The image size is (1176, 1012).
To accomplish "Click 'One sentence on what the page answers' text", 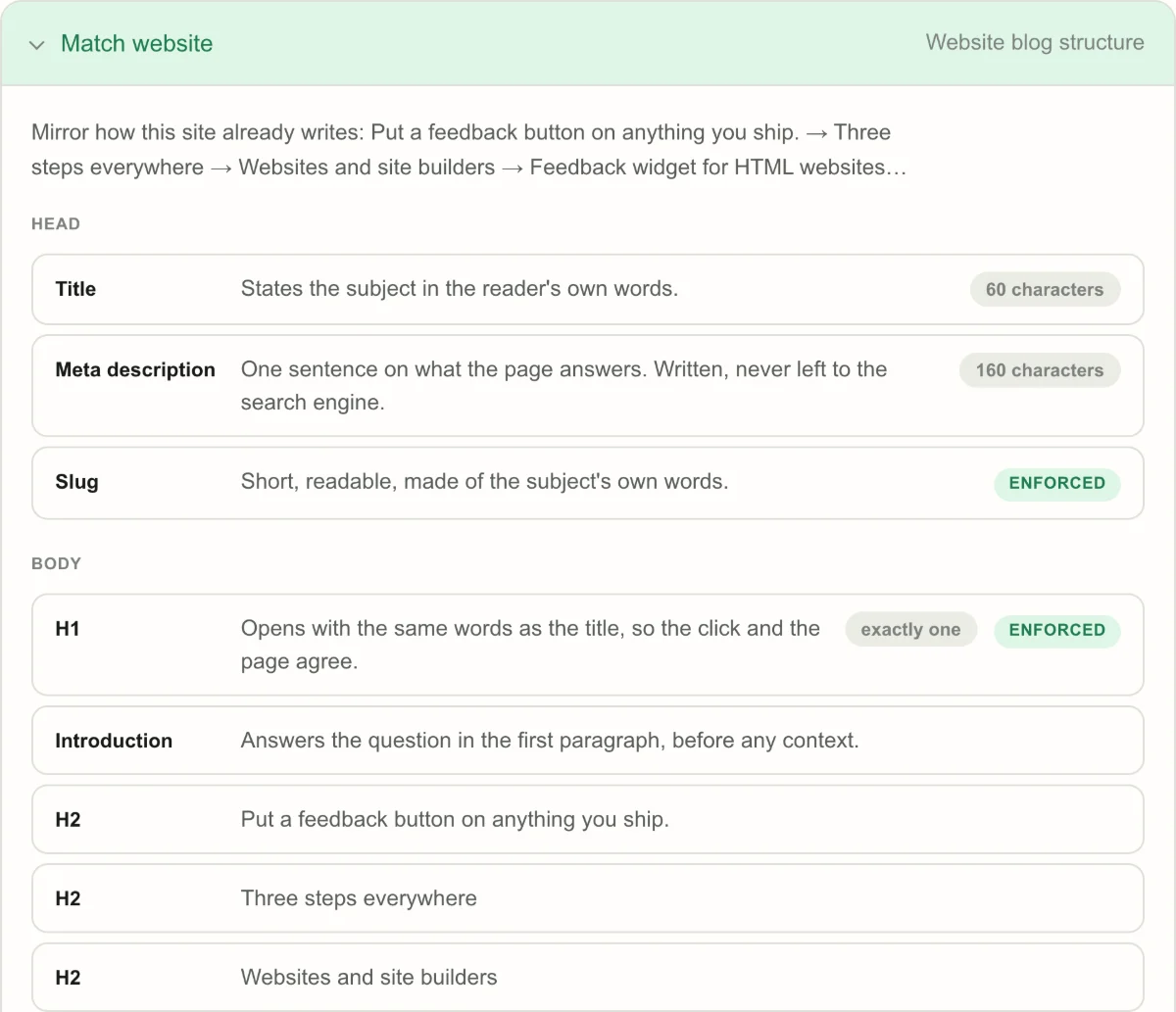I will [563, 385].
